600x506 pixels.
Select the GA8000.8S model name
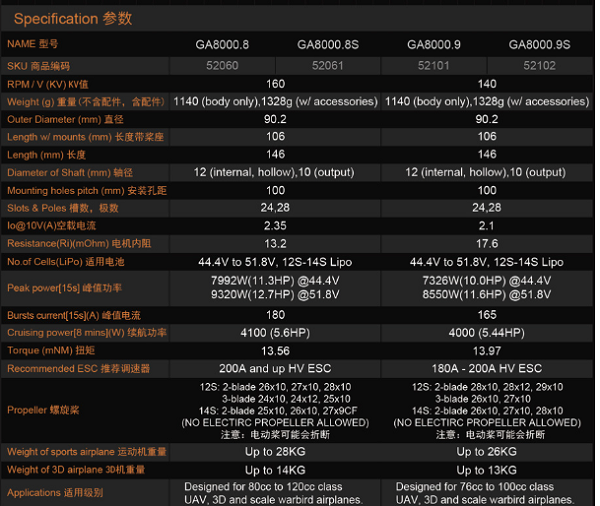pos(328,45)
